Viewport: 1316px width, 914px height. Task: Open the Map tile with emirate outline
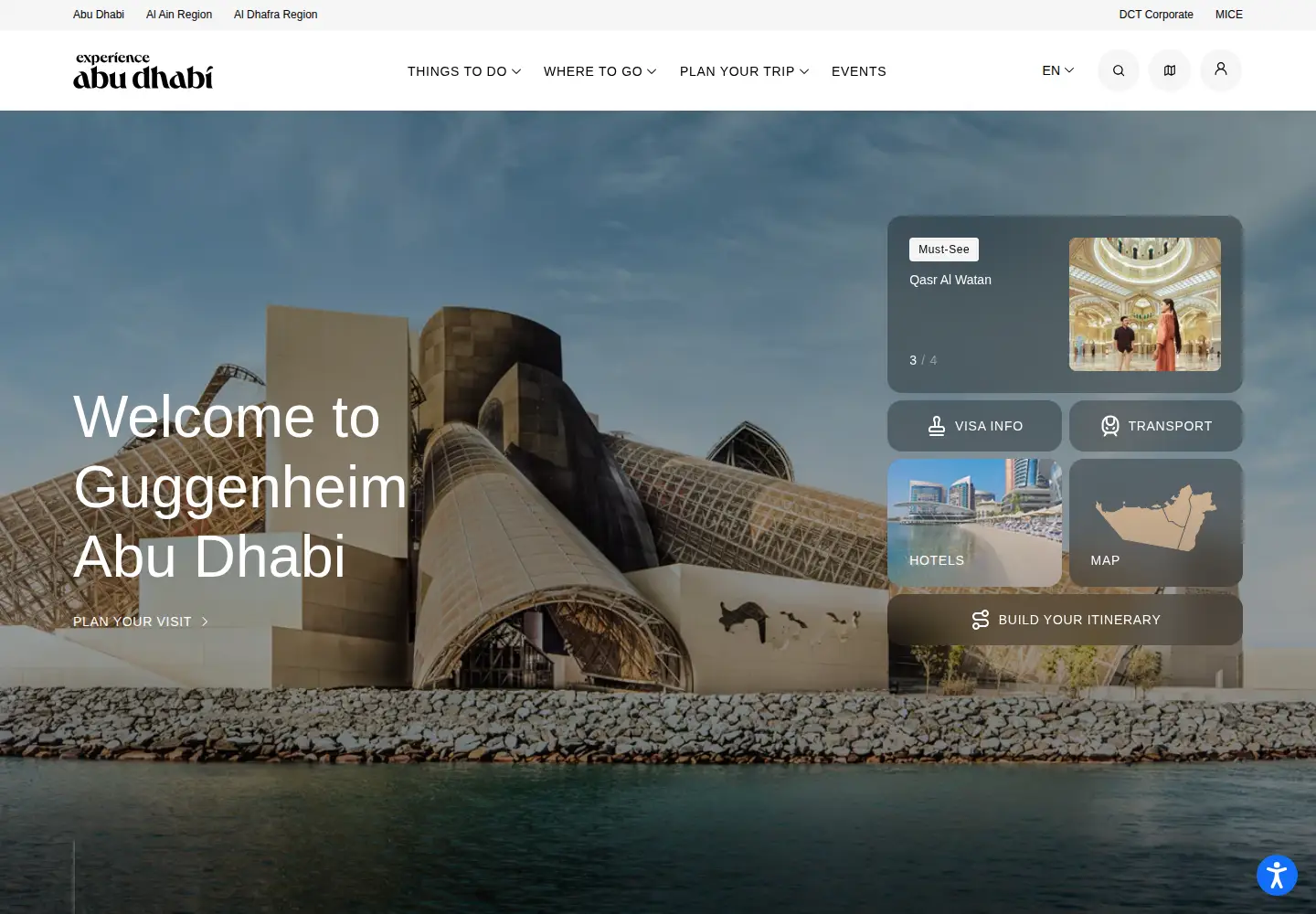[x=1156, y=523]
